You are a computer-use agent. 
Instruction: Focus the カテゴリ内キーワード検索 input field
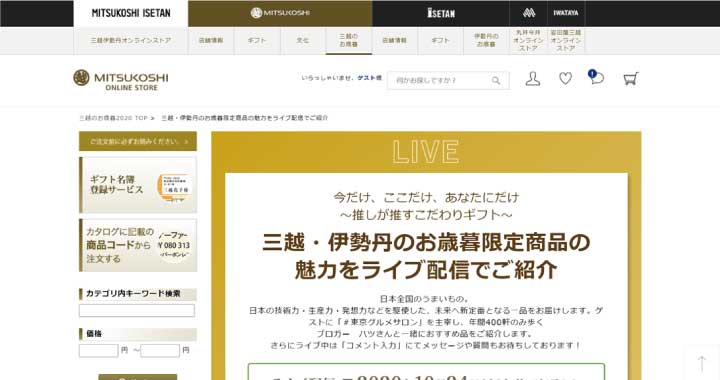pos(137,311)
